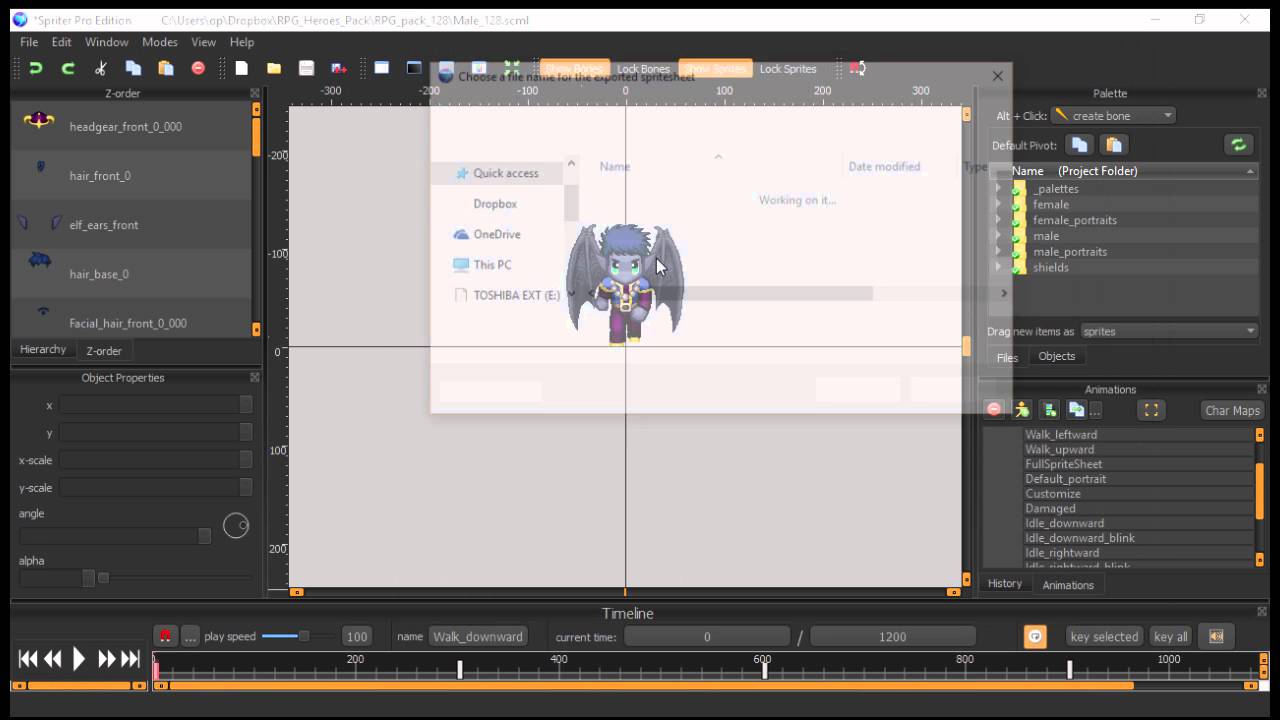Screen dimensions: 1280x720
Task: Expand the male folder in Palette
Action: (x=998, y=236)
